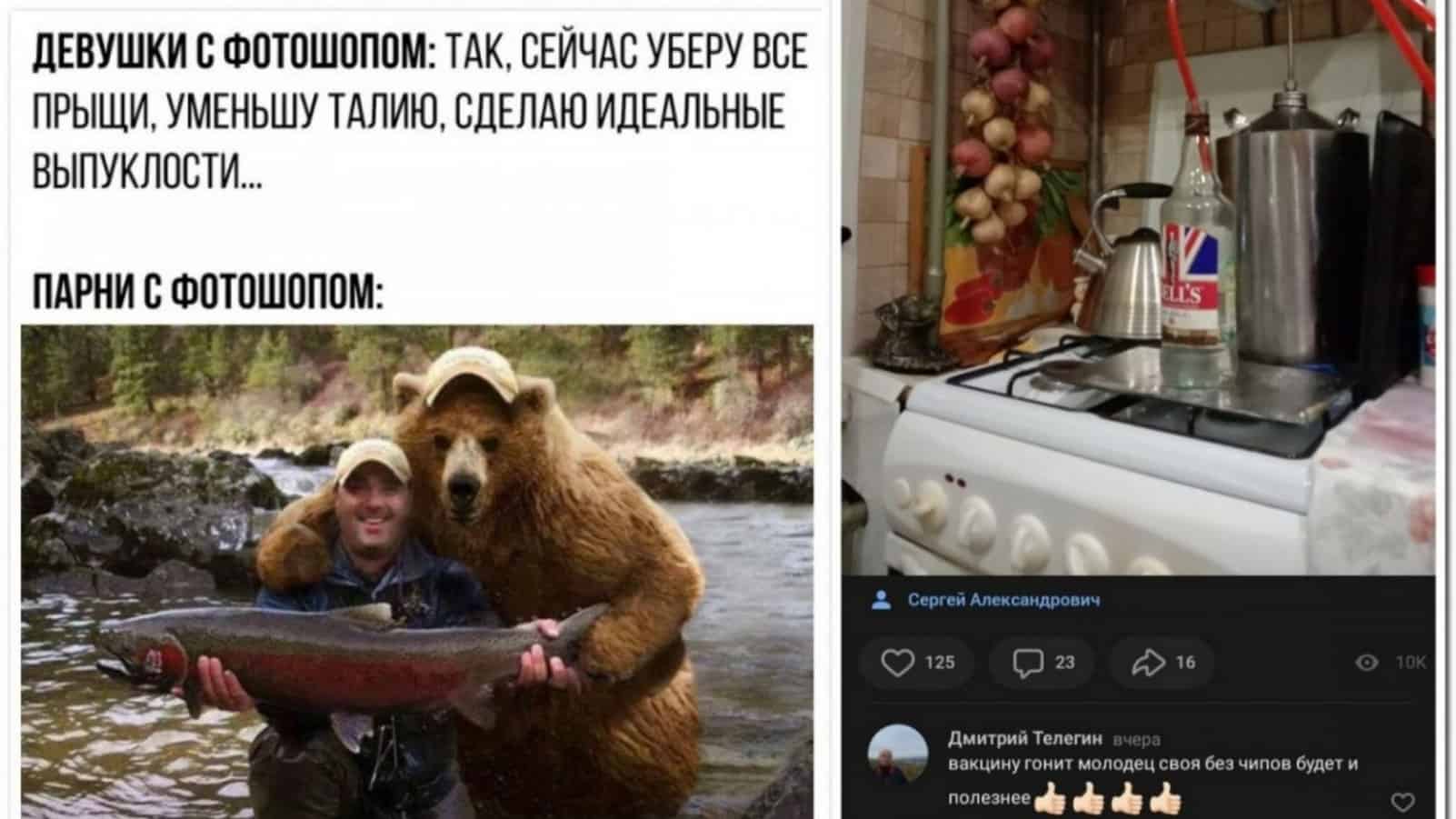Screen dimensions: 1456x819
Task: Click the eye views icon
Action: (x=1367, y=663)
